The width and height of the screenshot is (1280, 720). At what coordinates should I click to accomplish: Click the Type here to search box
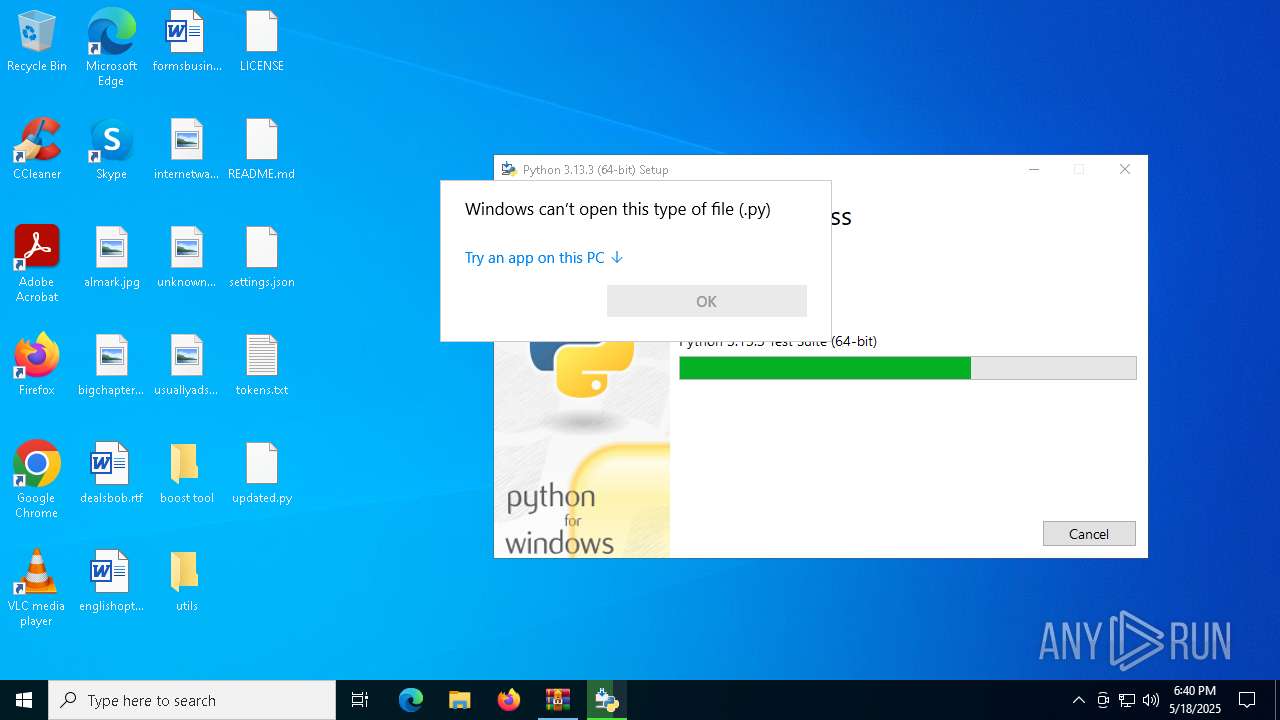[192, 700]
